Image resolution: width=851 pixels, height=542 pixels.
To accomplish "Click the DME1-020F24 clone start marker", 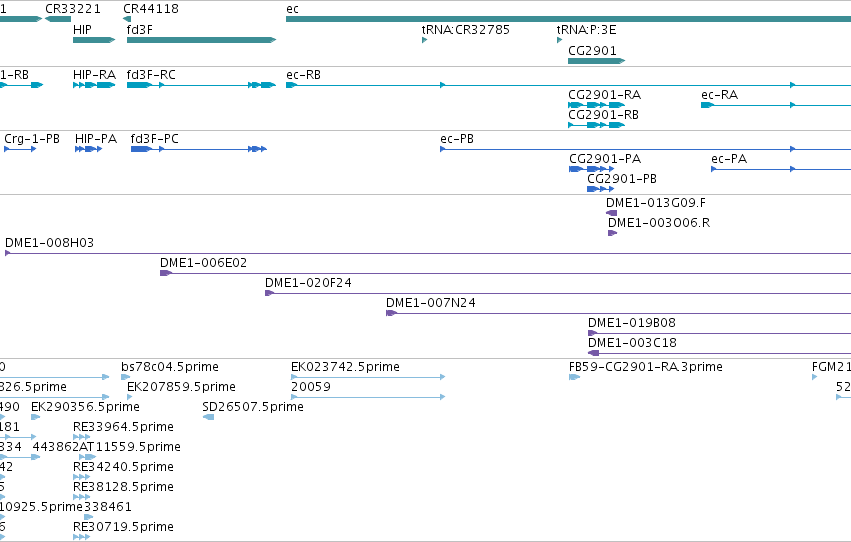I will (x=269, y=293).
